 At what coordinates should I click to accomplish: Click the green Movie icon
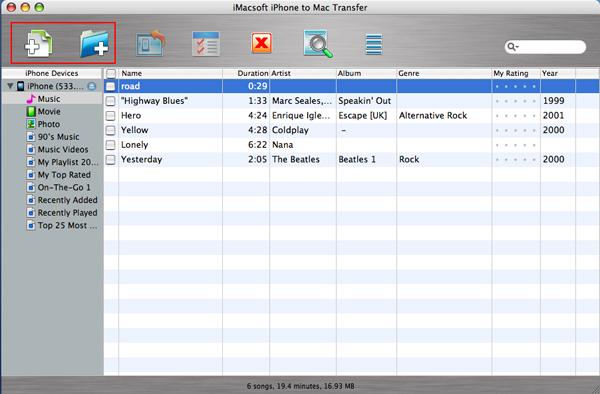[x=31, y=111]
